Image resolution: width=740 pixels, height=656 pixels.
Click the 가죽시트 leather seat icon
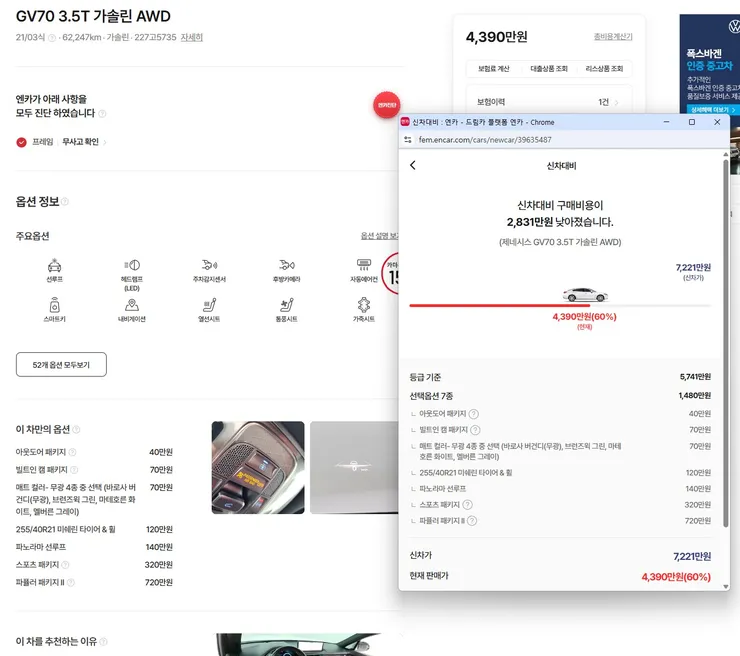tap(363, 305)
